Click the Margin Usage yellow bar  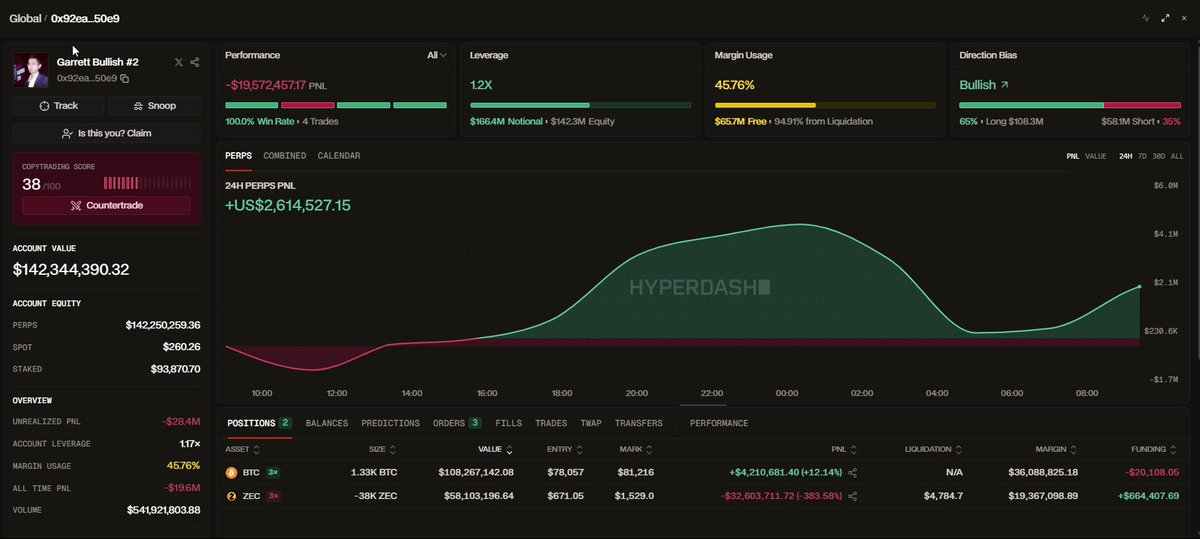825,104
